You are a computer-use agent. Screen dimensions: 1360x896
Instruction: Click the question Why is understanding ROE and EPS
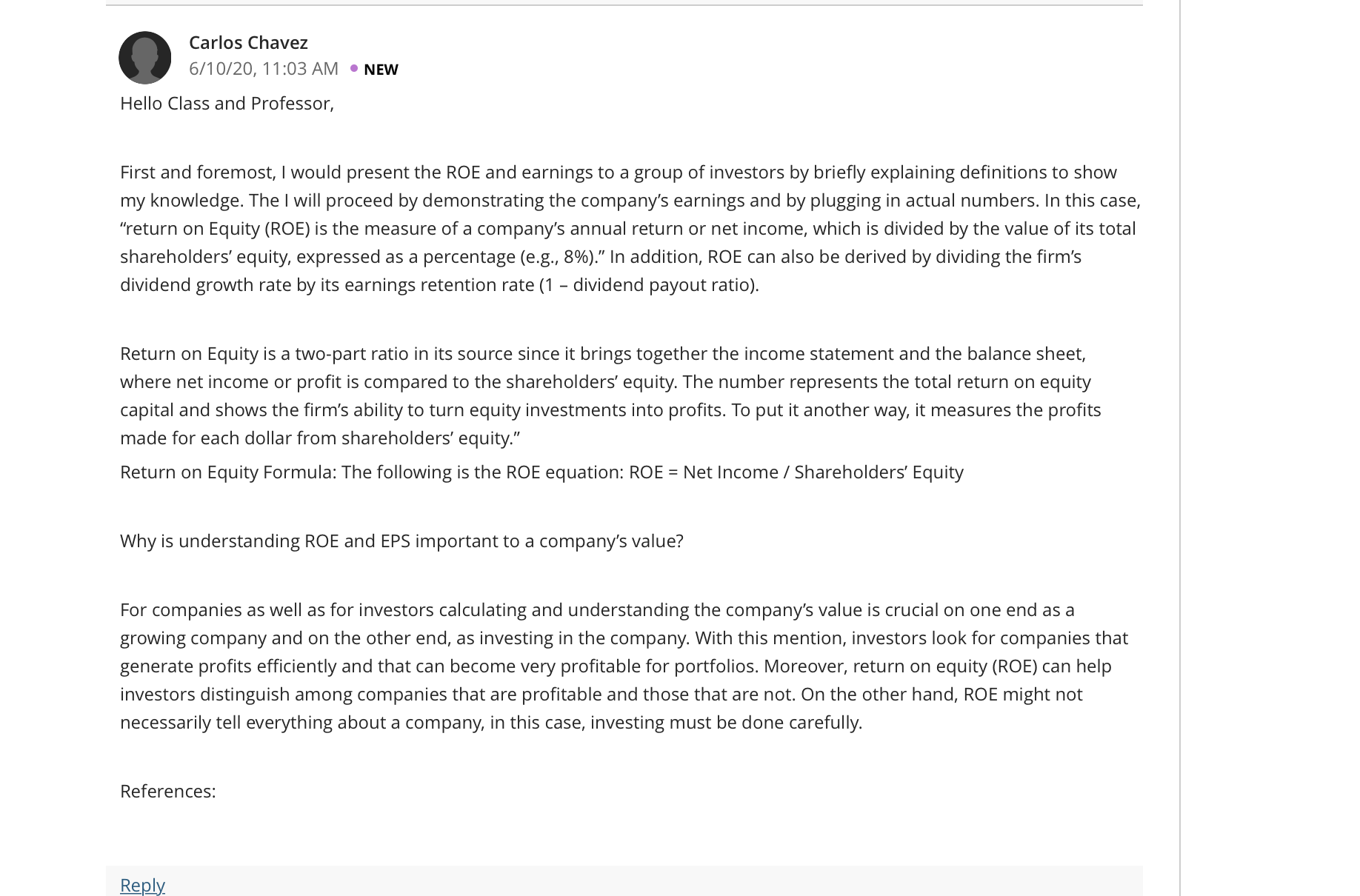click(401, 541)
